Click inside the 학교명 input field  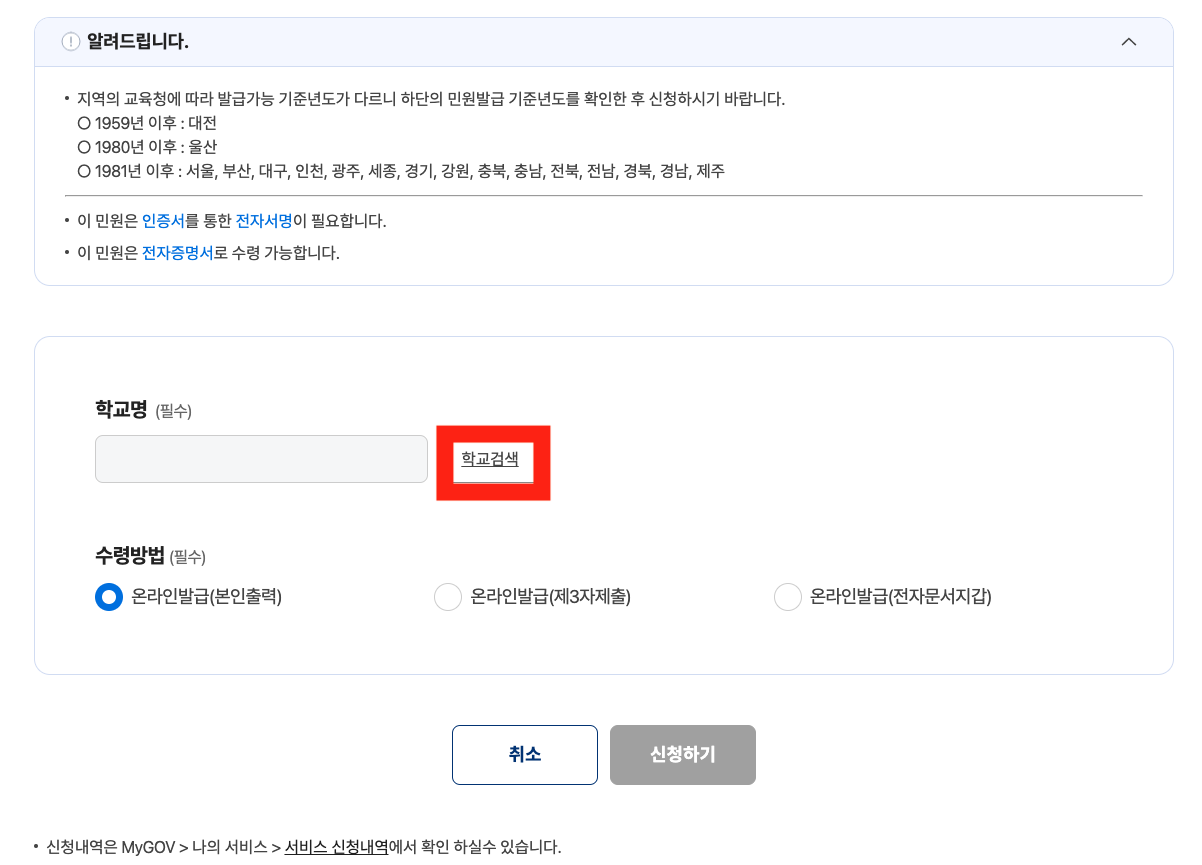pyautogui.click(x=261, y=458)
